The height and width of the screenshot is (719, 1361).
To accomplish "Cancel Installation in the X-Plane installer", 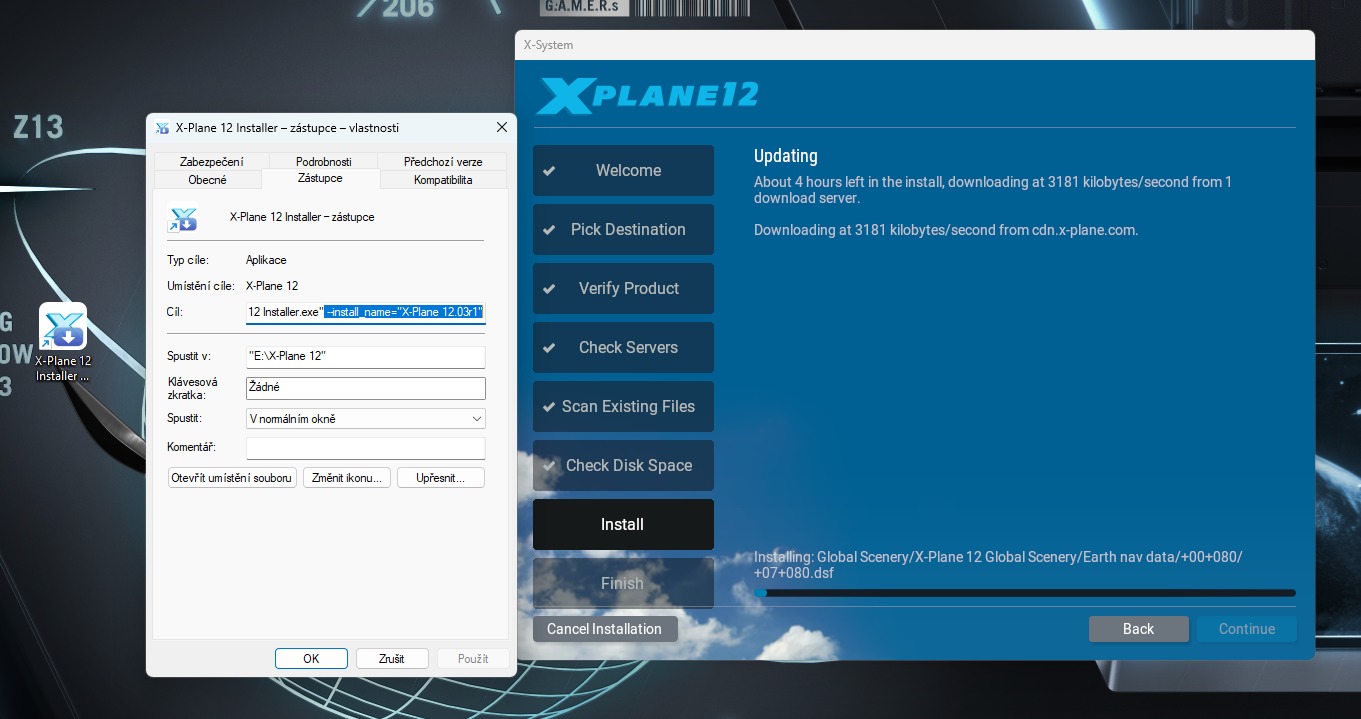I will [x=604, y=629].
